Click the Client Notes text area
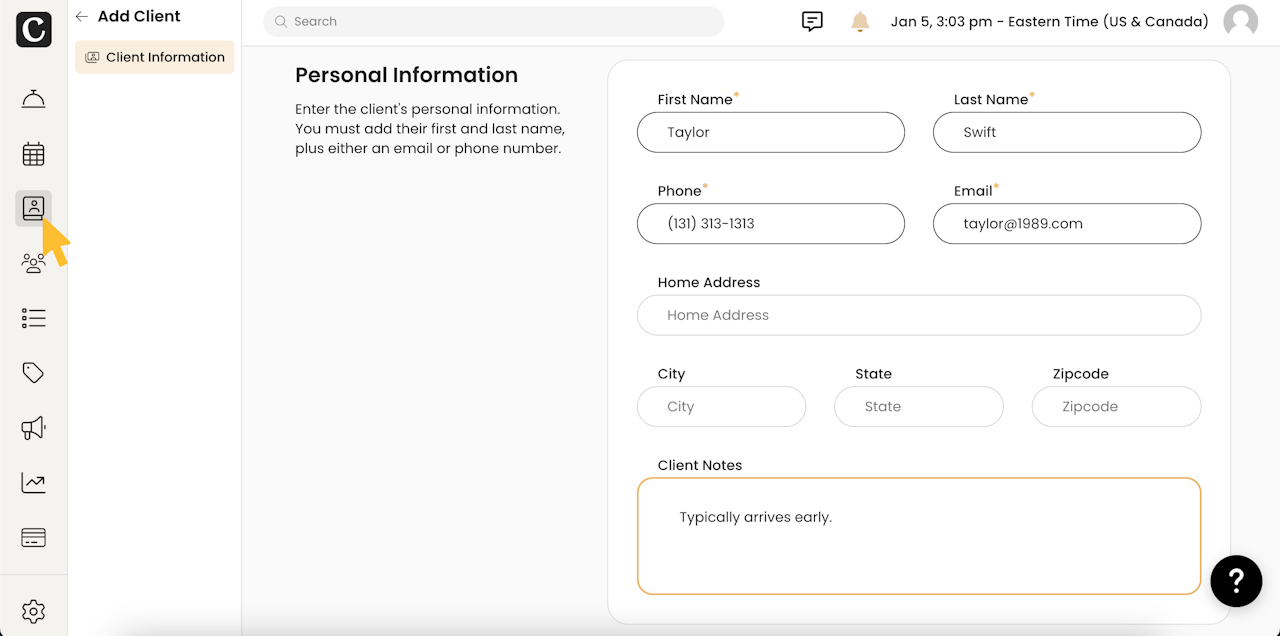1280x636 pixels. [x=918, y=536]
